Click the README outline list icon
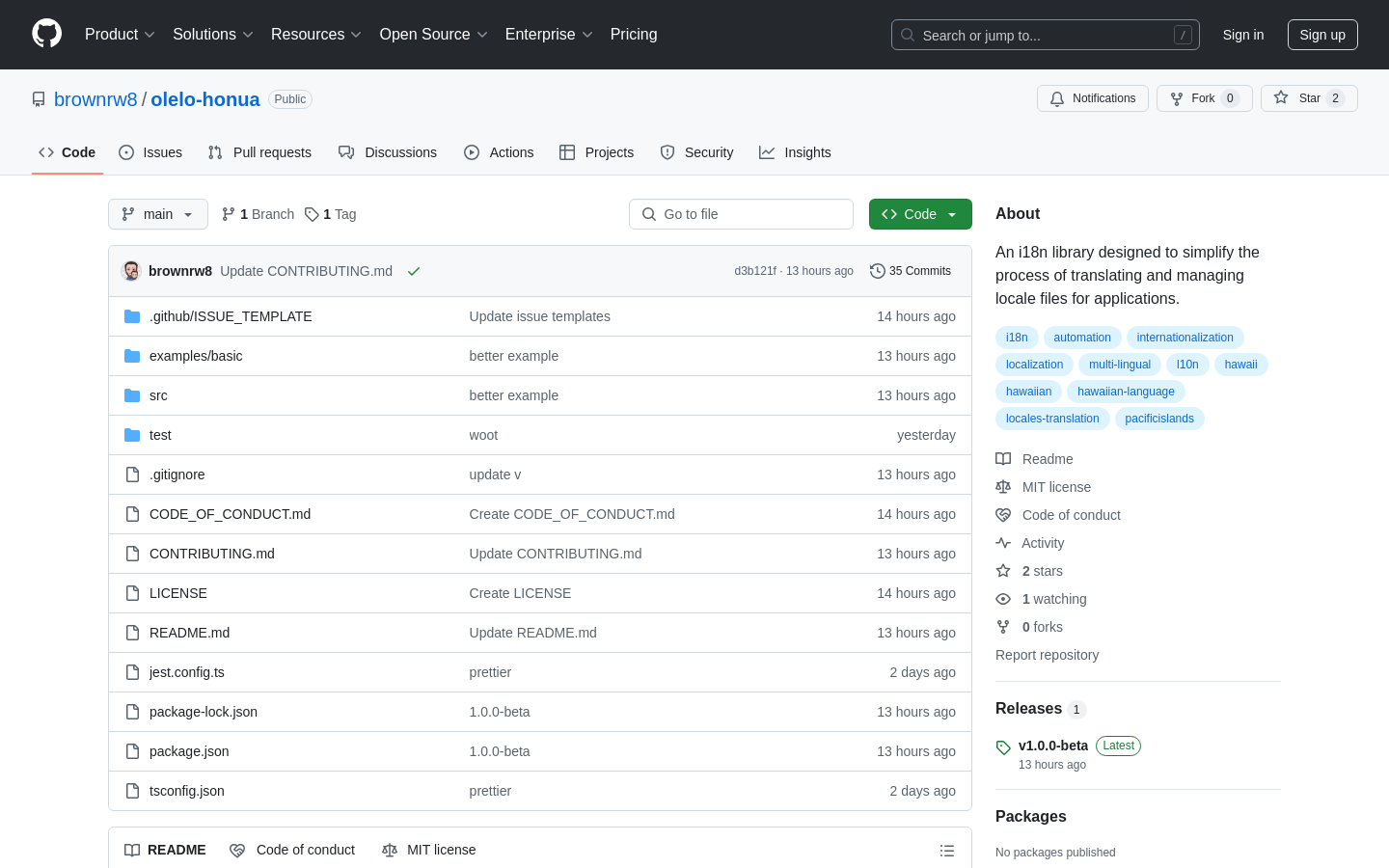Viewport: 1389px width, 868px height. click(x=947, y=851)
